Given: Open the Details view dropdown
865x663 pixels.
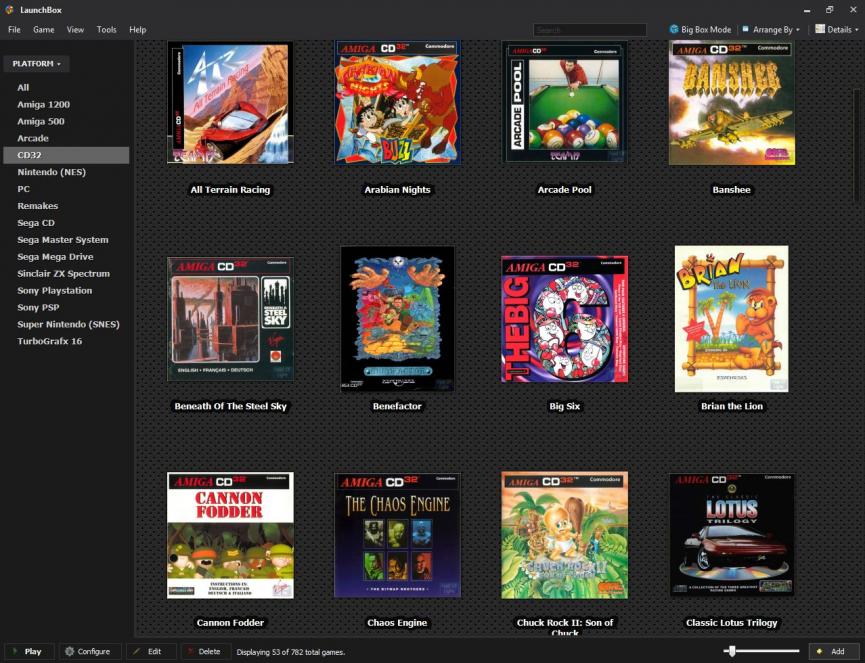Looking at the screenshot, I should tap(836, 30).
